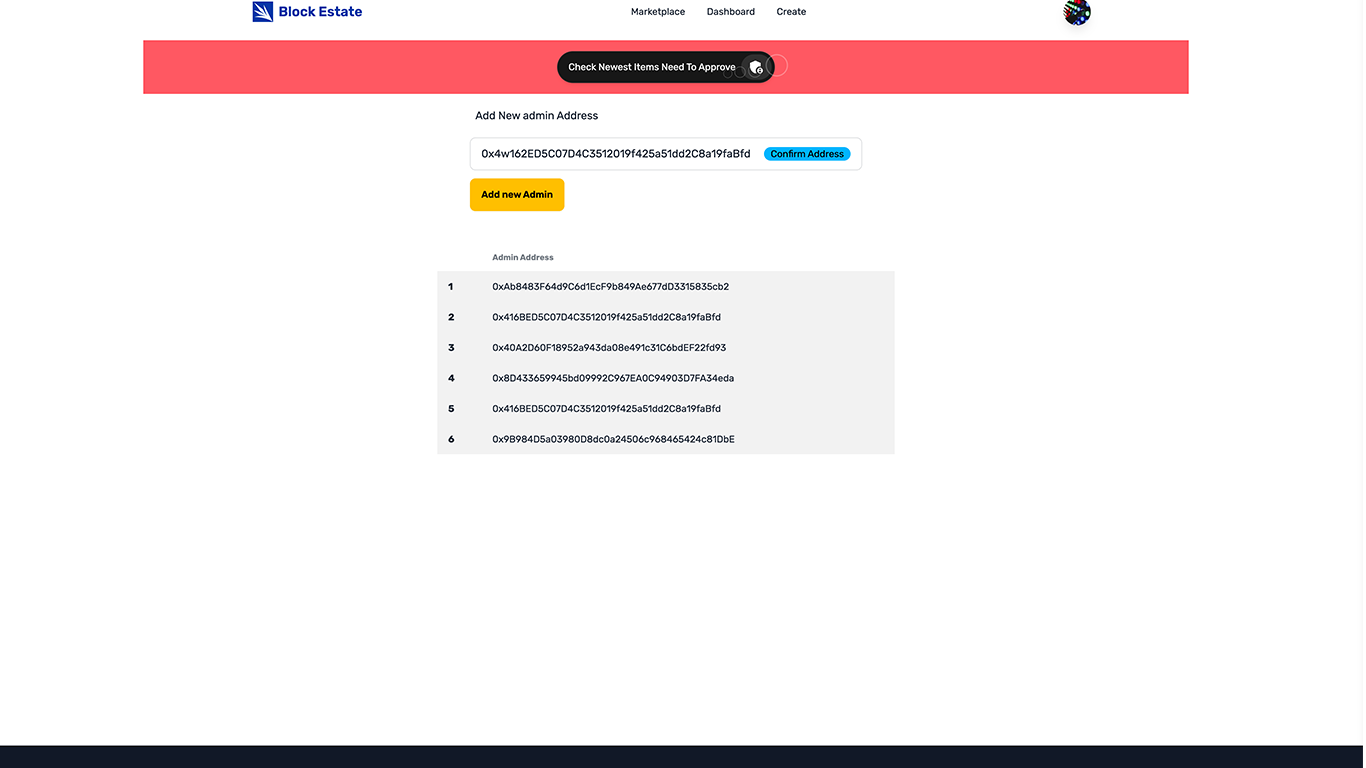This screenshot has height=768, width=1366.
Task: Open the Marketplace page
Action: coord(657,12)
